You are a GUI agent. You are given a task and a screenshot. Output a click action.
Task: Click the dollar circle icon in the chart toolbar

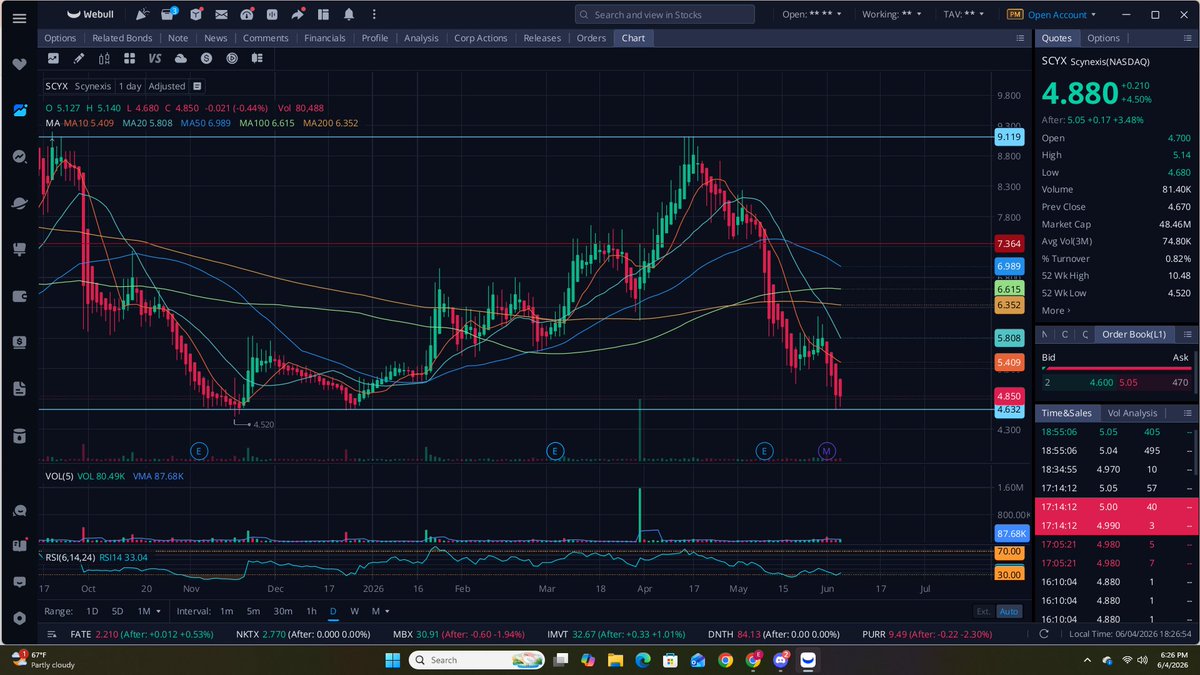(206, 59)
